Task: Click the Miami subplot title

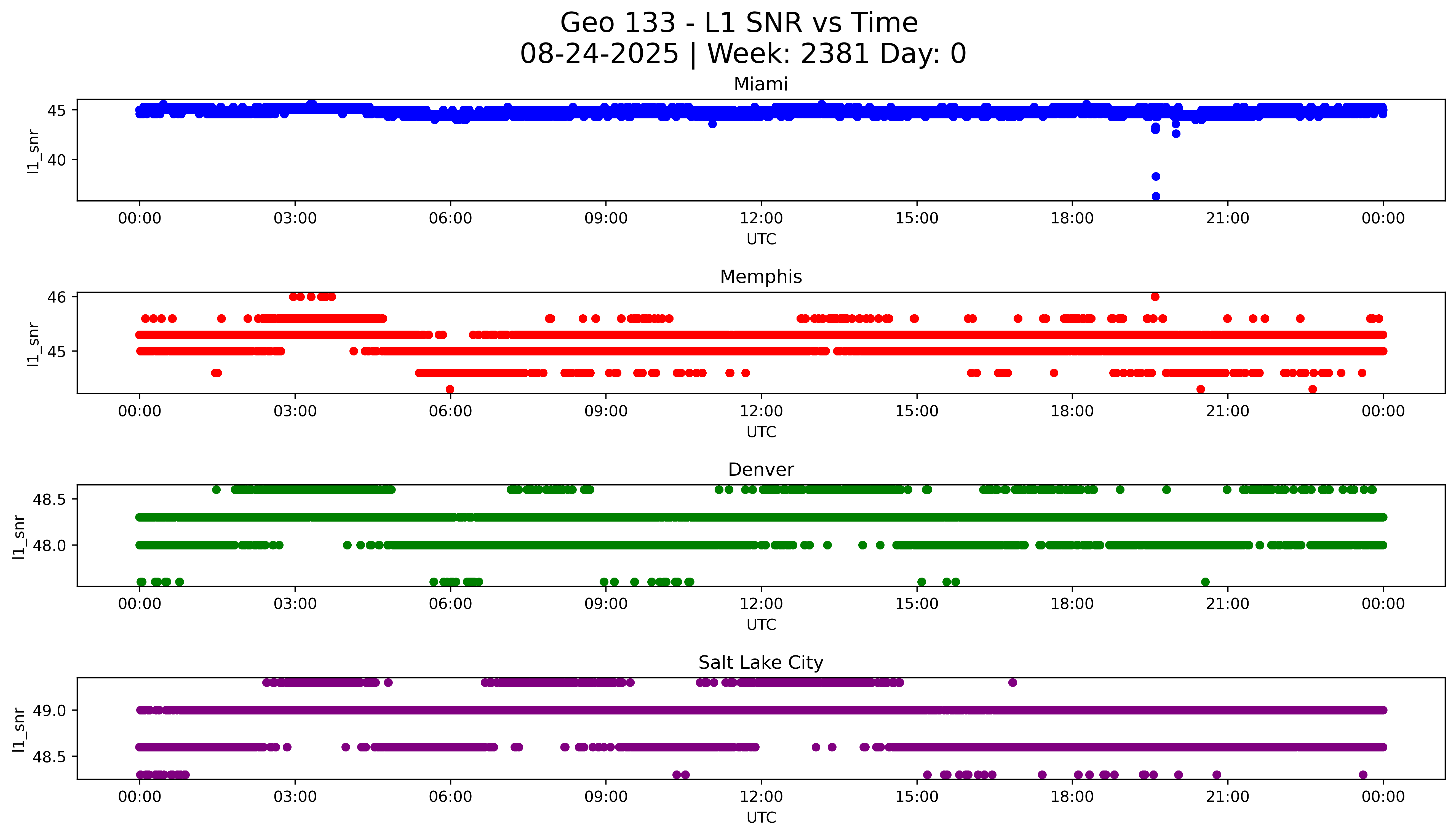Action: [760, 84]
